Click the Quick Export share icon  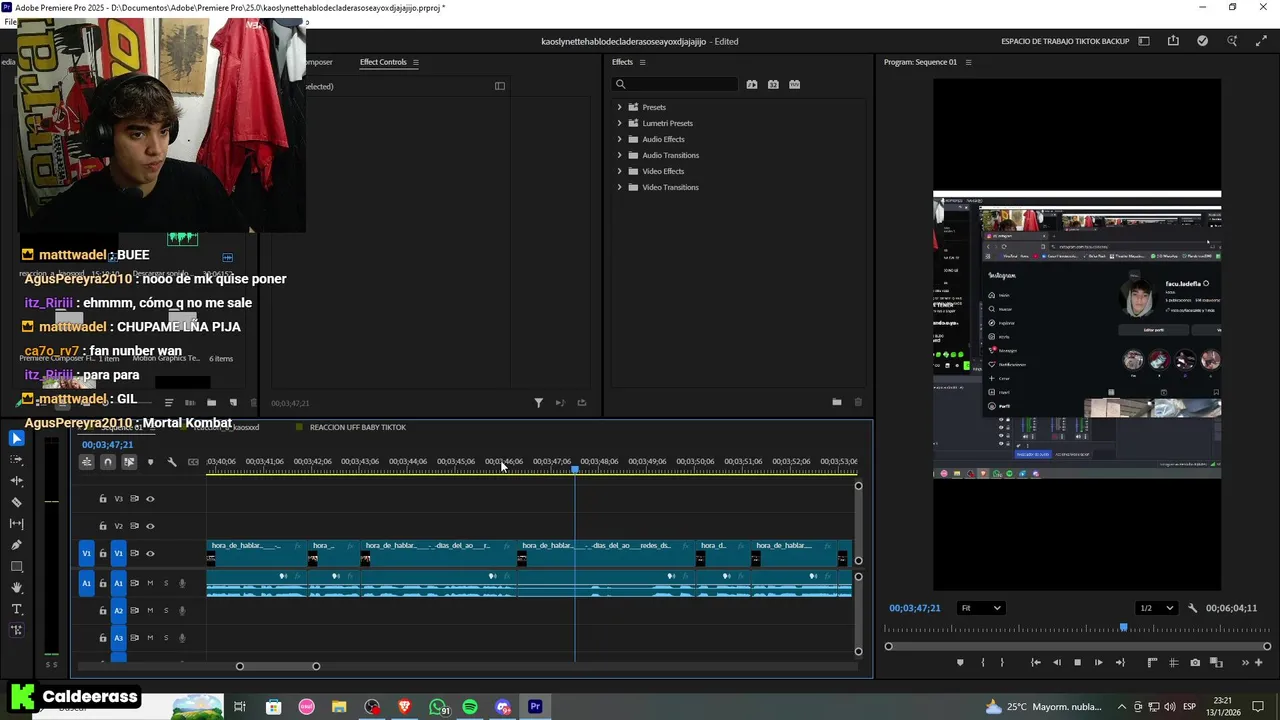[x=1173, y=41]
